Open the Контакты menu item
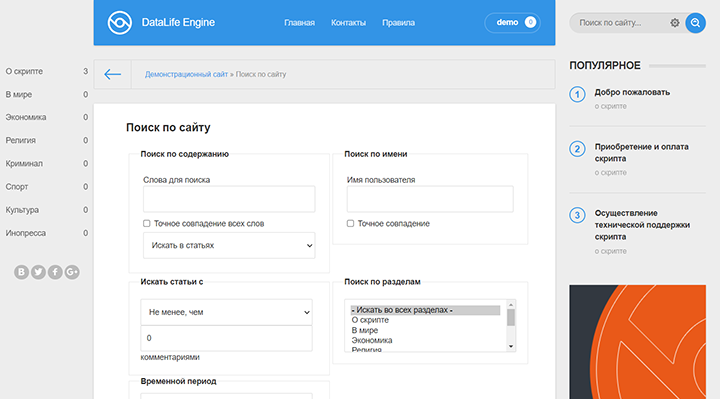This screenshot has height=399, width=720. (x=349, y=22)
